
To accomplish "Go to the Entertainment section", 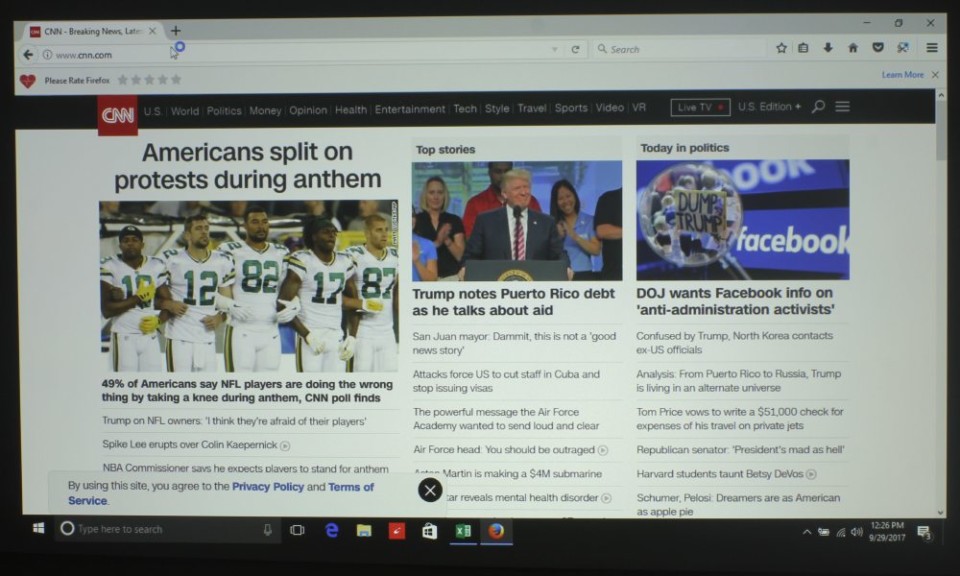I will [410, 110].
